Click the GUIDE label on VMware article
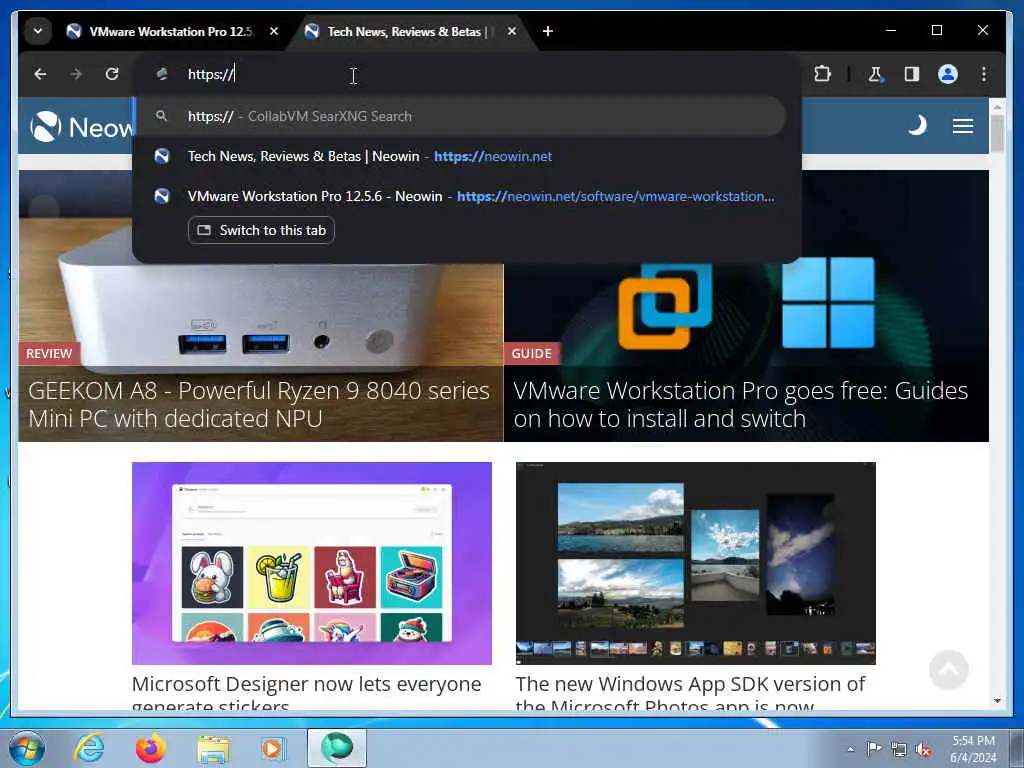Viewport: 1024px width, 768px height. tap(532, 354)
